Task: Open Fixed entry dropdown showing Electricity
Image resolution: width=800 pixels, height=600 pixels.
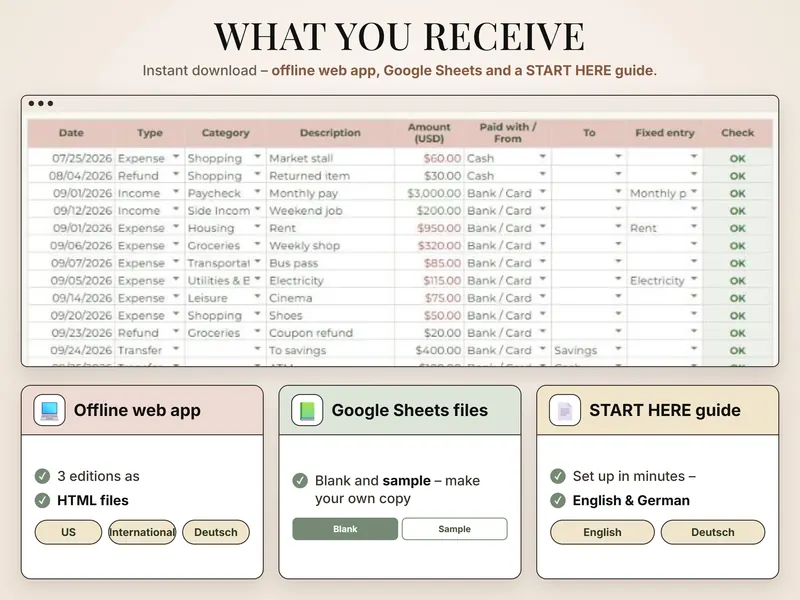Action: pyautogui.click(x=694, y=280)
